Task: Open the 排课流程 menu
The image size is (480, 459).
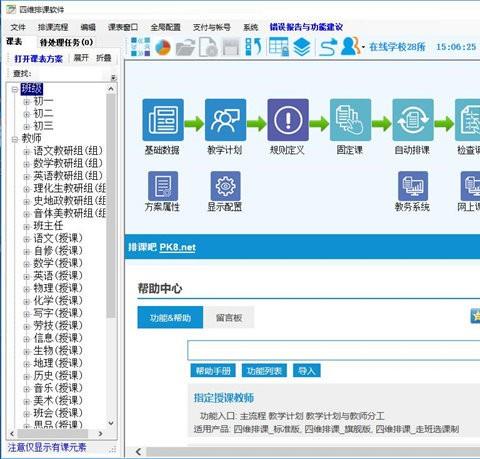Action: tap(53, 27)
